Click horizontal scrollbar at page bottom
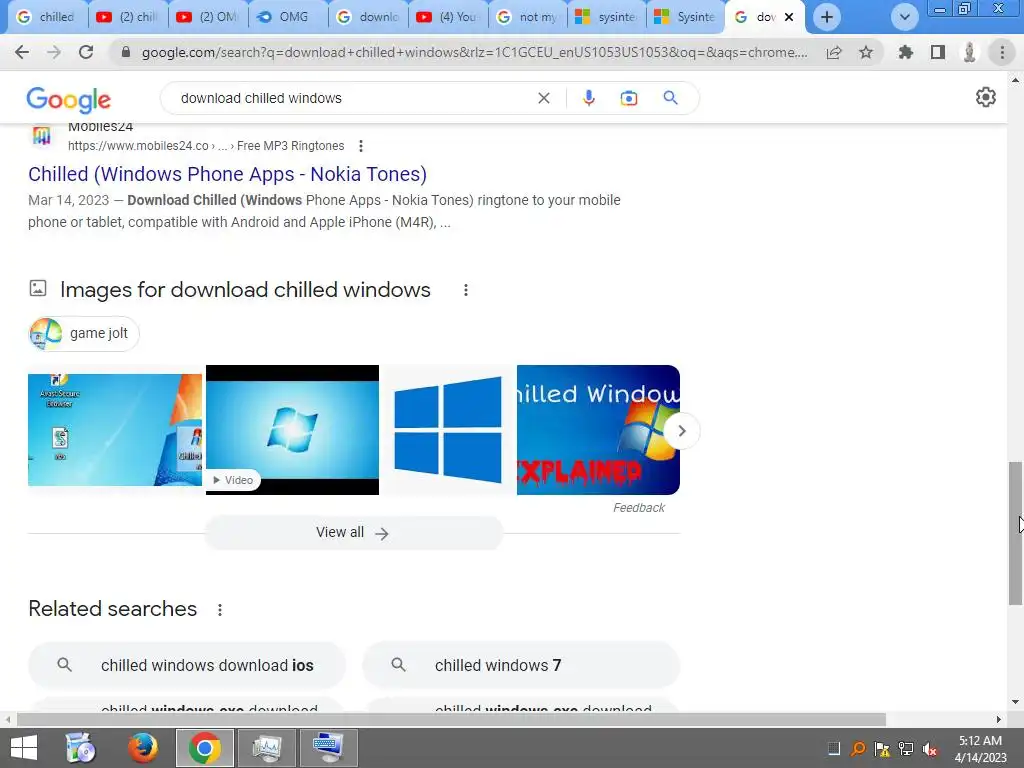Viewport: 1024px width, 768px height. point(451,720)
